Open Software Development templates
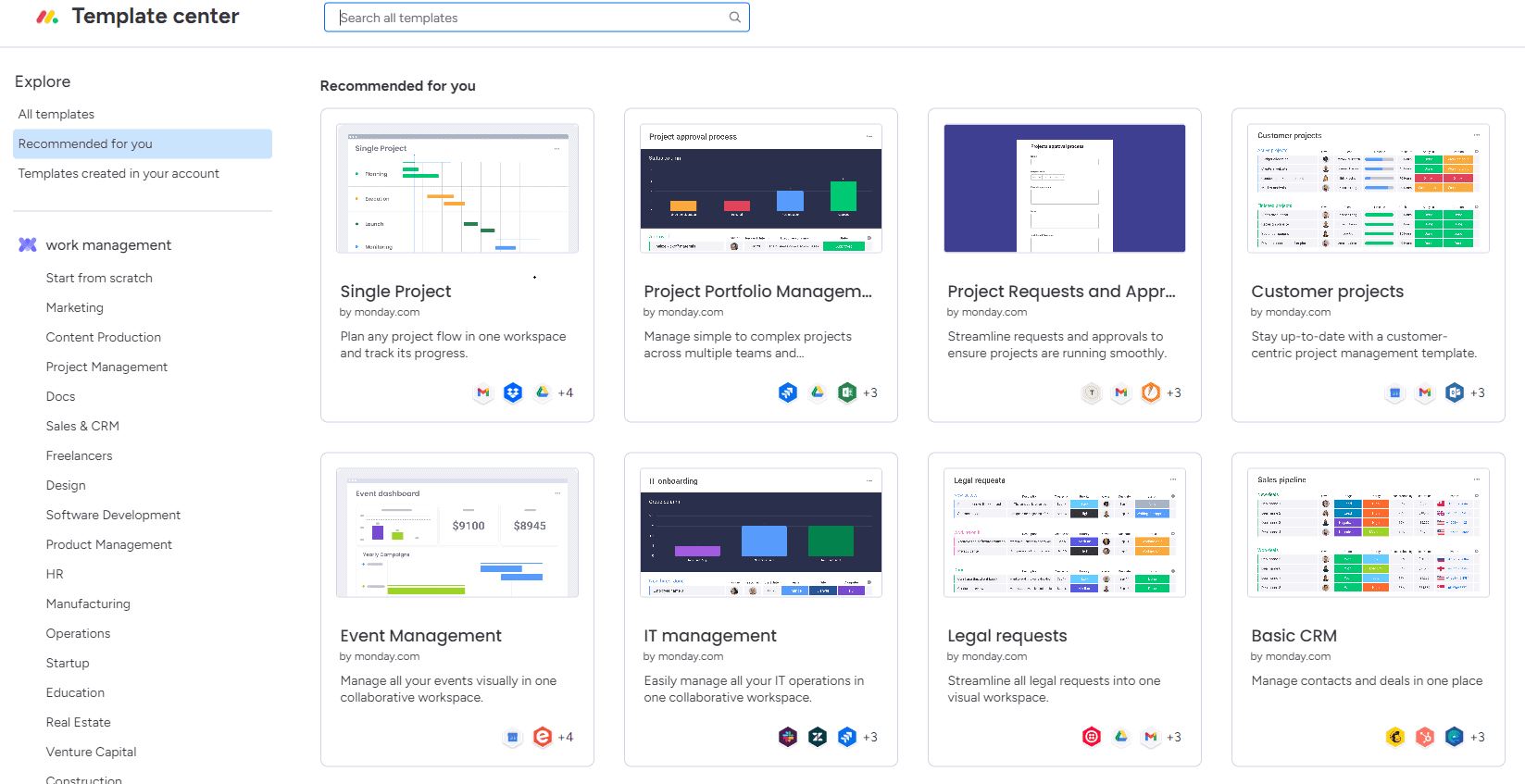The height and width of the screenshot is (784, 1525). [114, 515]
